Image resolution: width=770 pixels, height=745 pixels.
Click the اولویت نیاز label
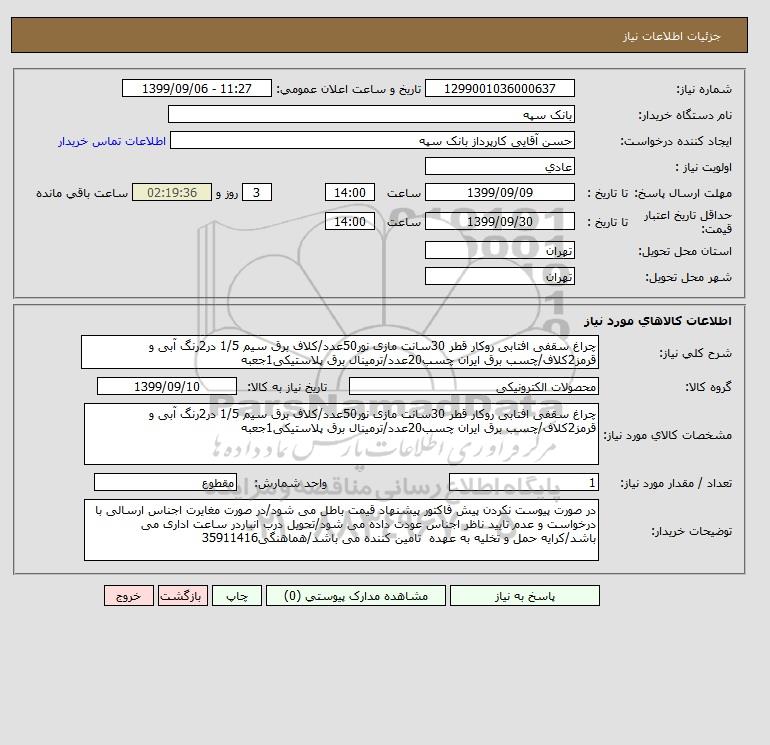pyautogui.click(x=704, y=167)
